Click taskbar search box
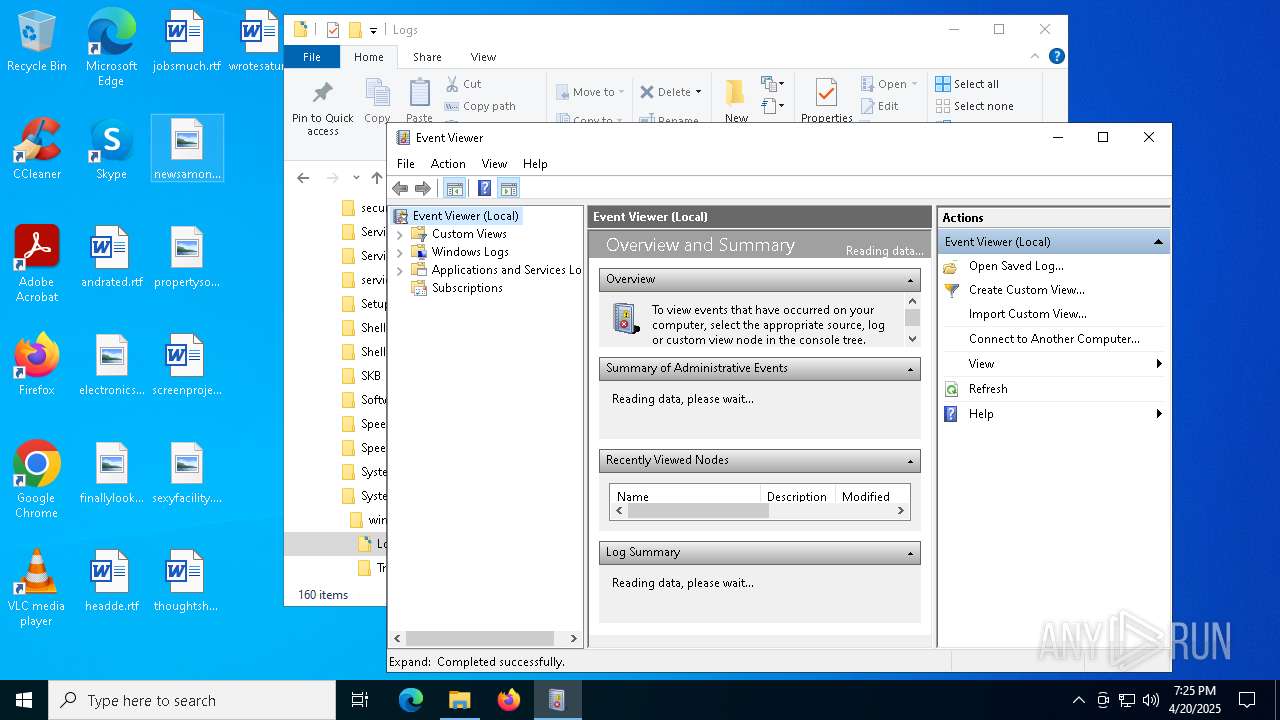 click(192, 700)
